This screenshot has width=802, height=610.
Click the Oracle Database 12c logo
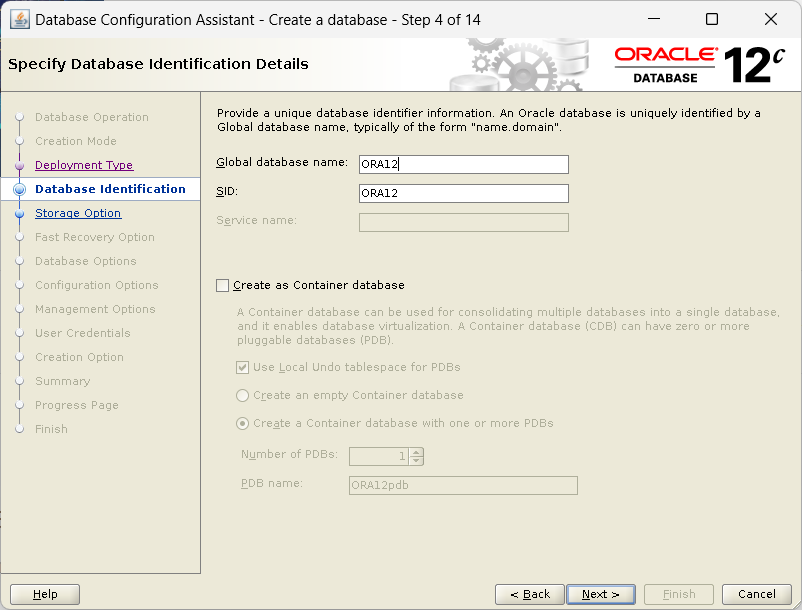(x=699, y=65)
